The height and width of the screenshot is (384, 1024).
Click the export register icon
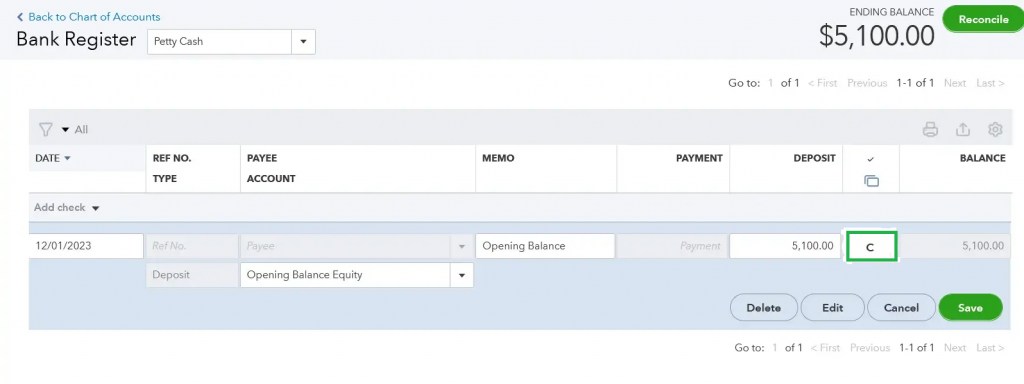coord(963,129)
